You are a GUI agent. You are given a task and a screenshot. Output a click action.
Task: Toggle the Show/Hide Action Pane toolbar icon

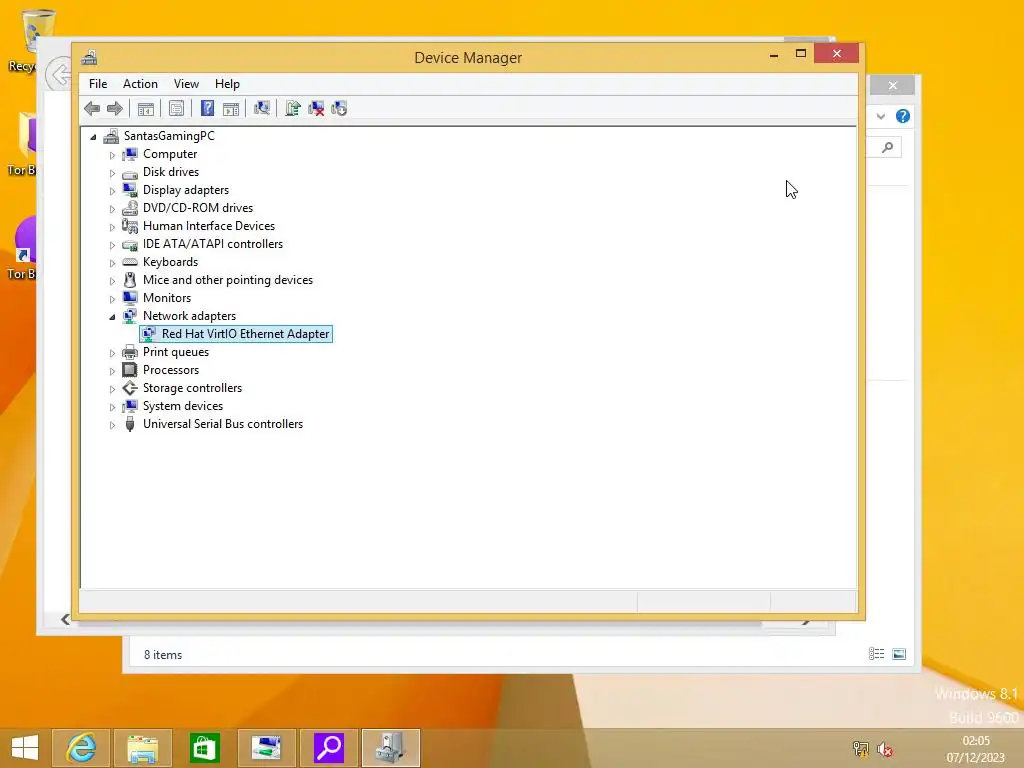231,108
